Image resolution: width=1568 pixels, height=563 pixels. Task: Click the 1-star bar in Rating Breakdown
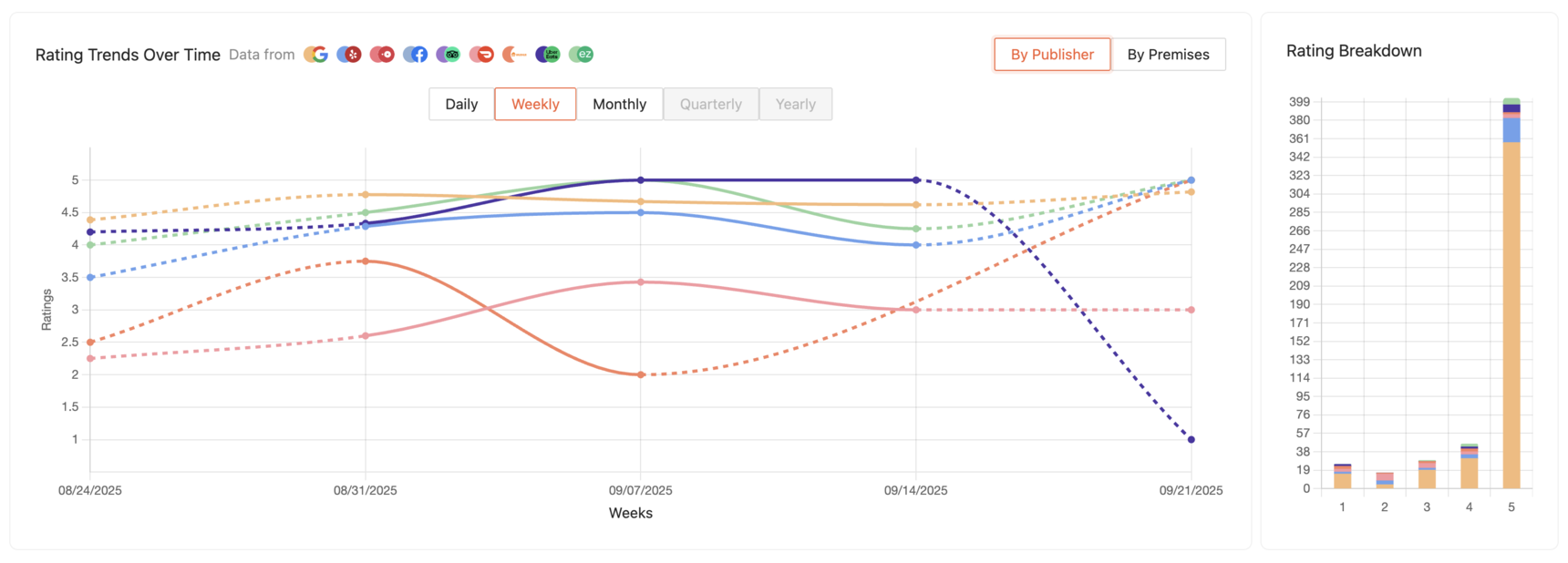(1342, 477)
